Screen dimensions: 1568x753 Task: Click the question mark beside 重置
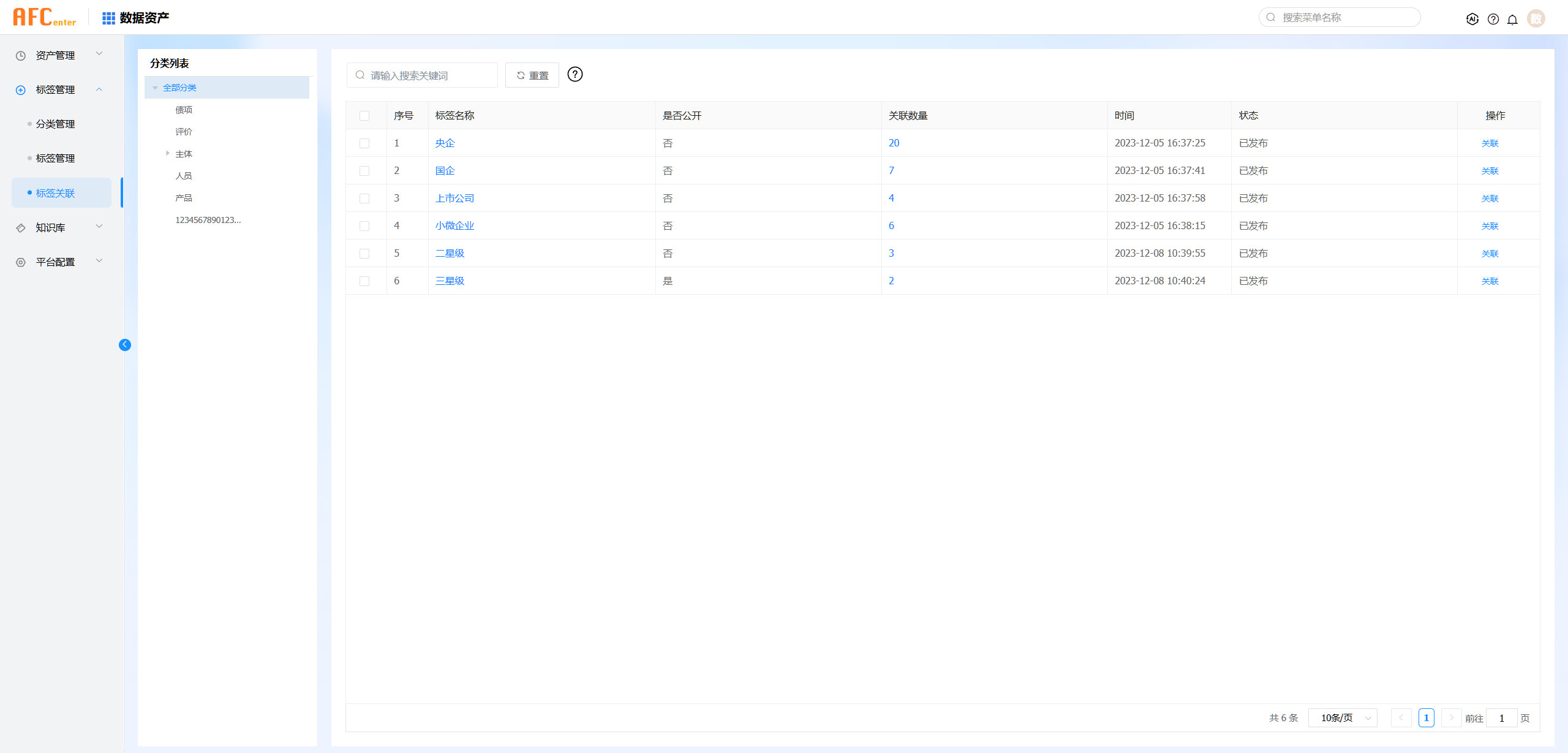click(575, 75)
